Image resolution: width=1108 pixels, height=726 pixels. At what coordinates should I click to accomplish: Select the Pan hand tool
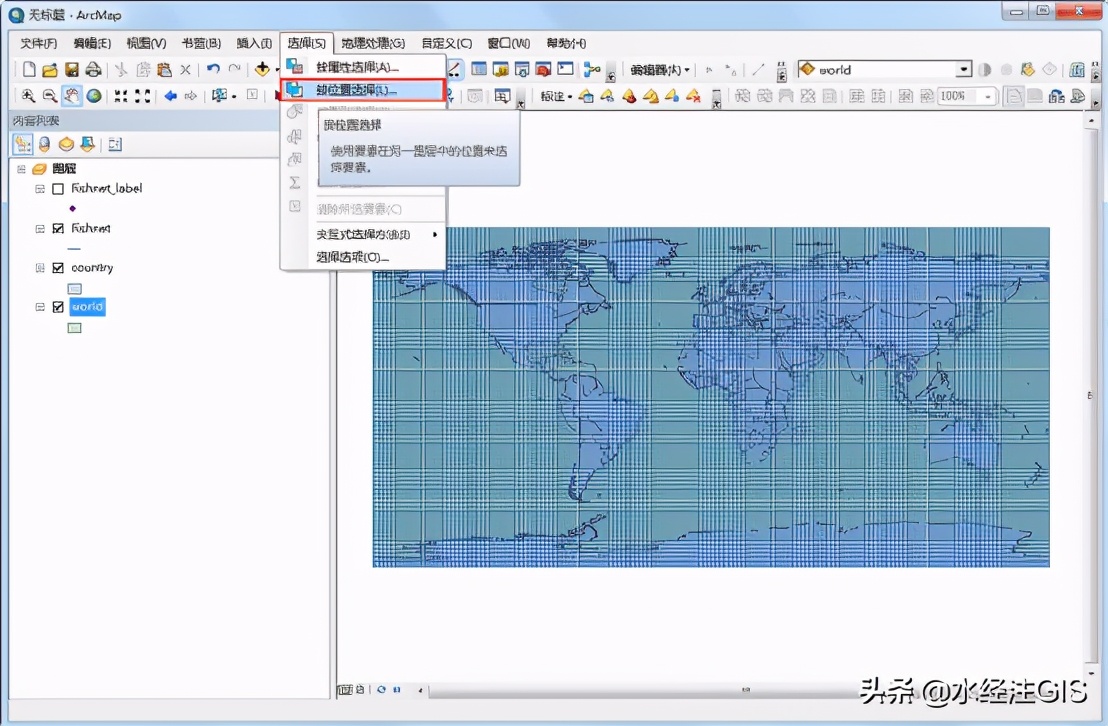tap(71, 96)
